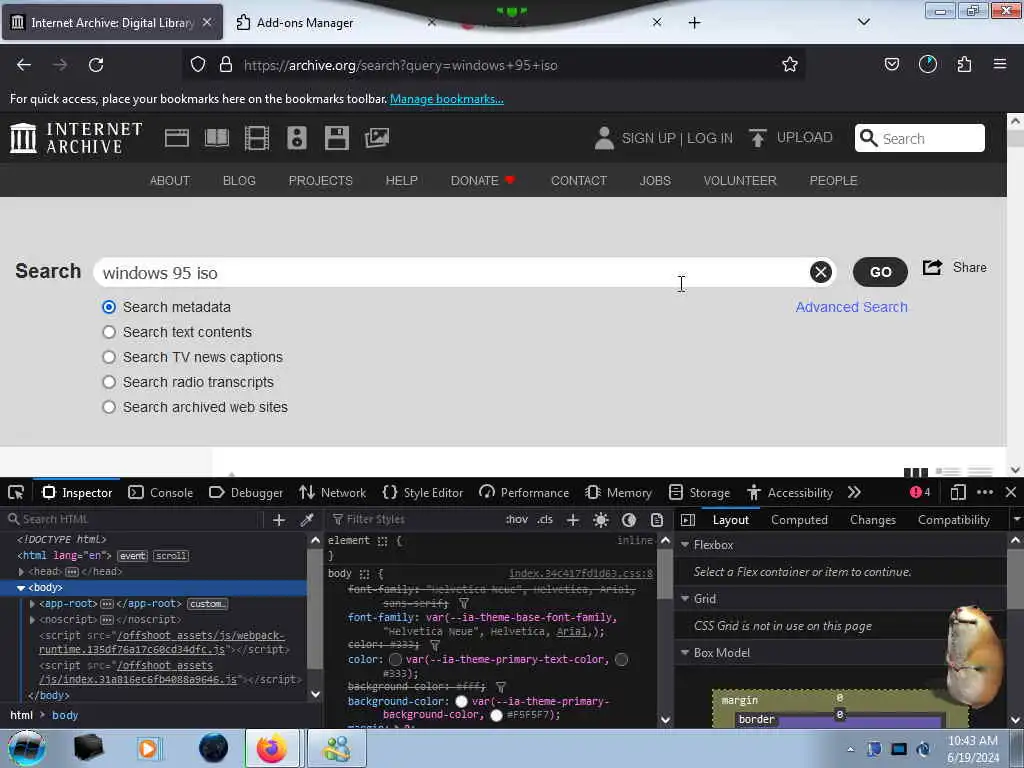Image resolution: width=1024 pixels, height=768 pixels.
Task: Open the Internet Archive web (Wayback) icon
Action: 176,138
